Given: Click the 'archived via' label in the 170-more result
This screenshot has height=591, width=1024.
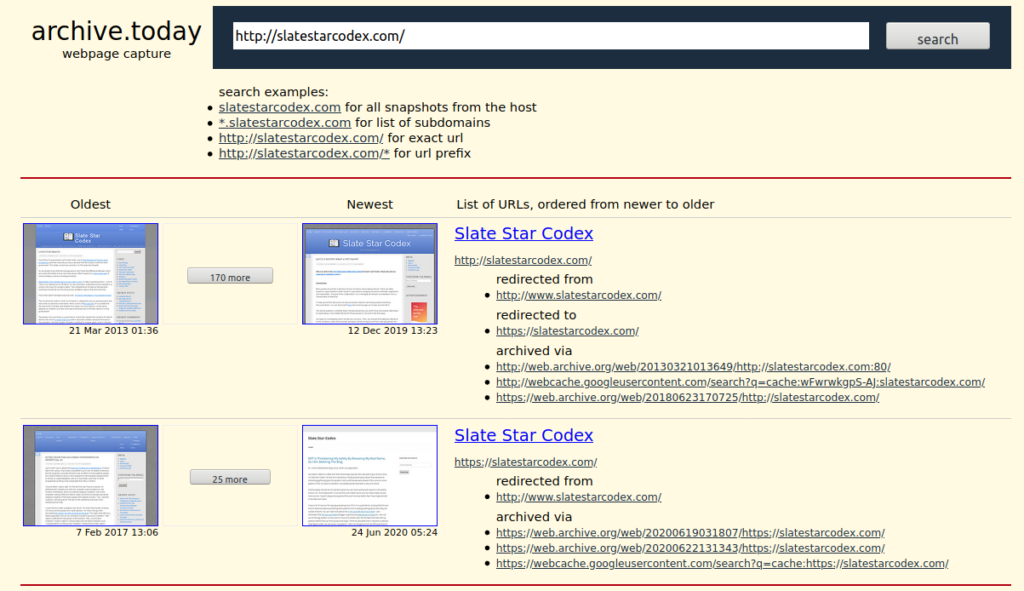Looking at the screenshot, I should pyautogui.click(x=534, y=351).
